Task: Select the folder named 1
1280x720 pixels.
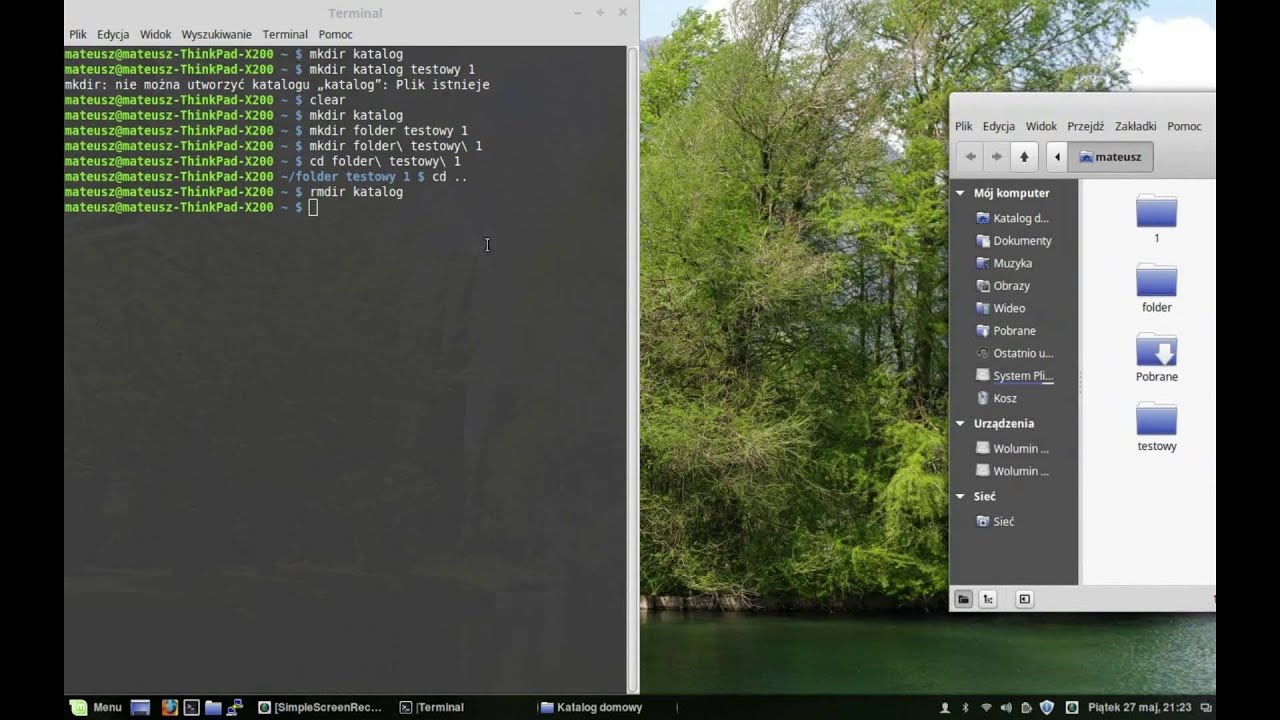Action: coord(1157,218)
